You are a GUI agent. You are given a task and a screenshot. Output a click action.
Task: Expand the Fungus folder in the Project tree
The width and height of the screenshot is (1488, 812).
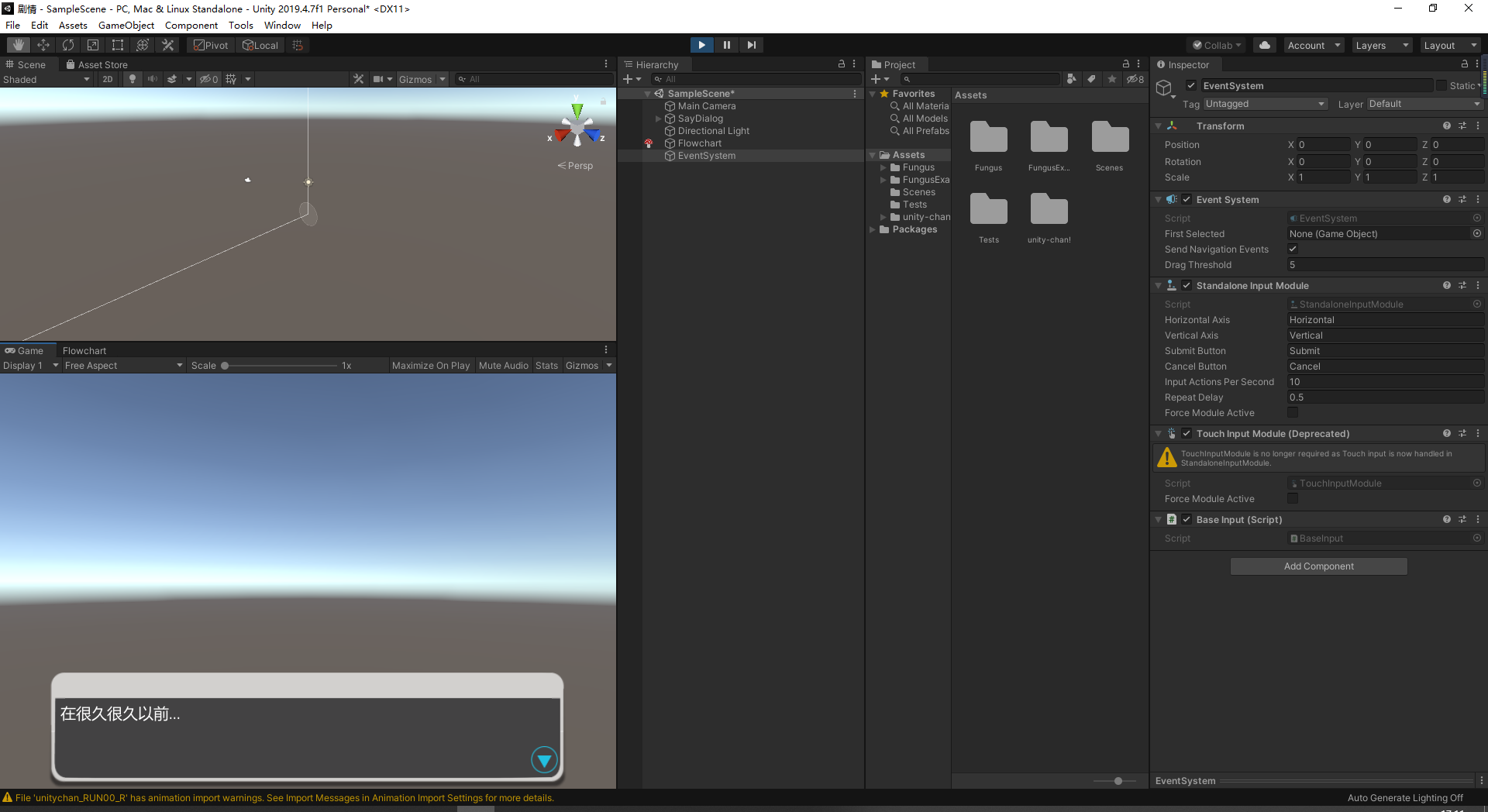883,167
